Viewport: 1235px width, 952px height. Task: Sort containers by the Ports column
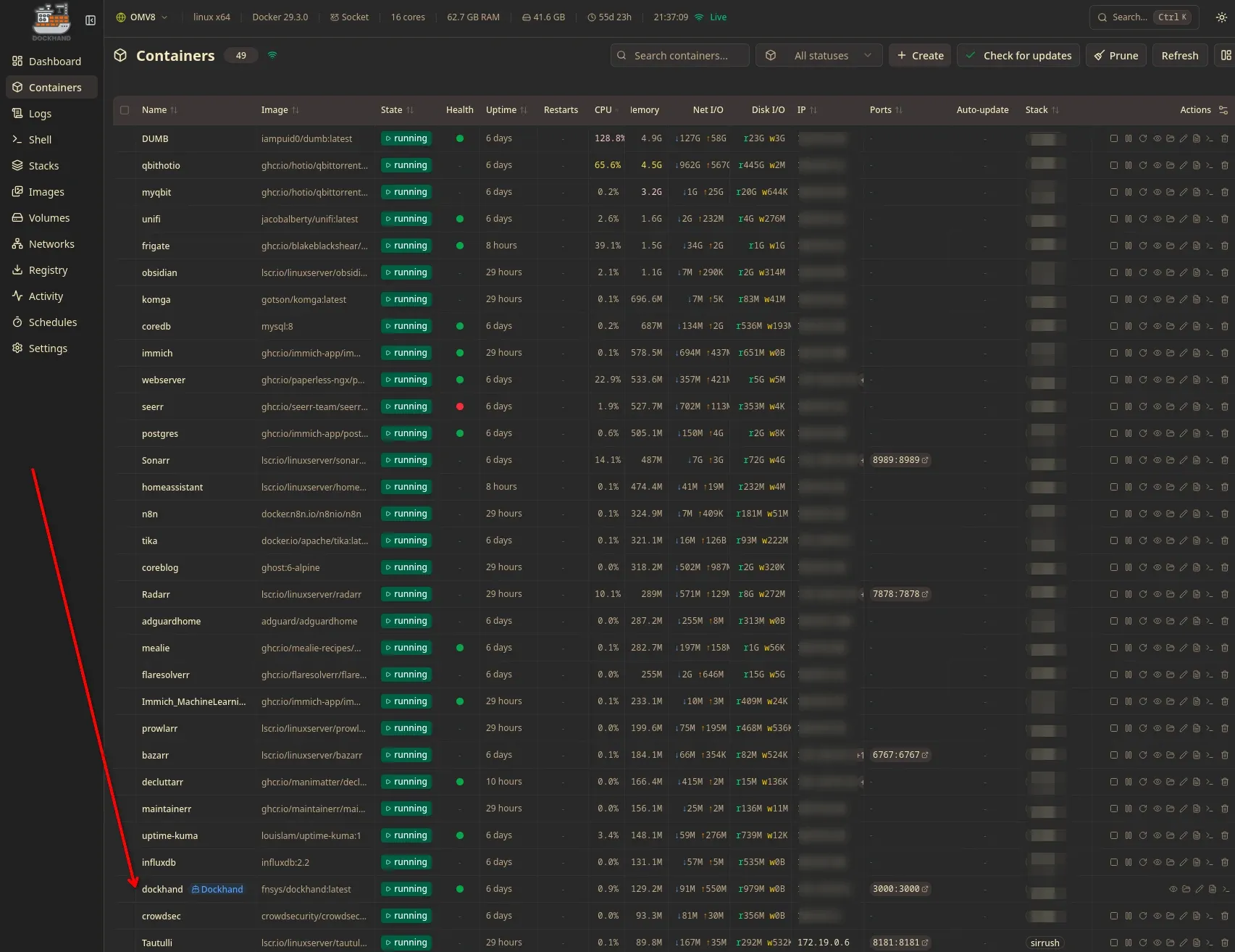point(886,110)
